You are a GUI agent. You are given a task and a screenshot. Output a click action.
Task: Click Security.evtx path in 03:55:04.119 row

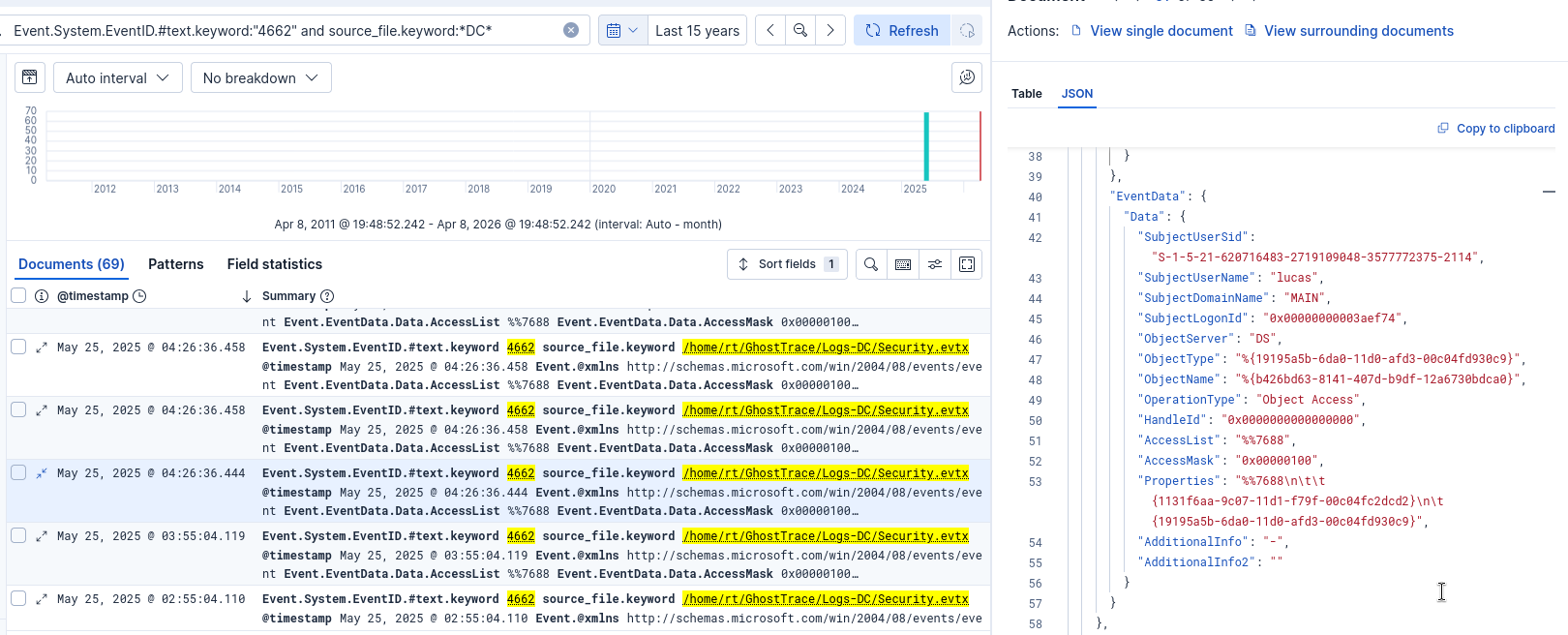point(826,536)
